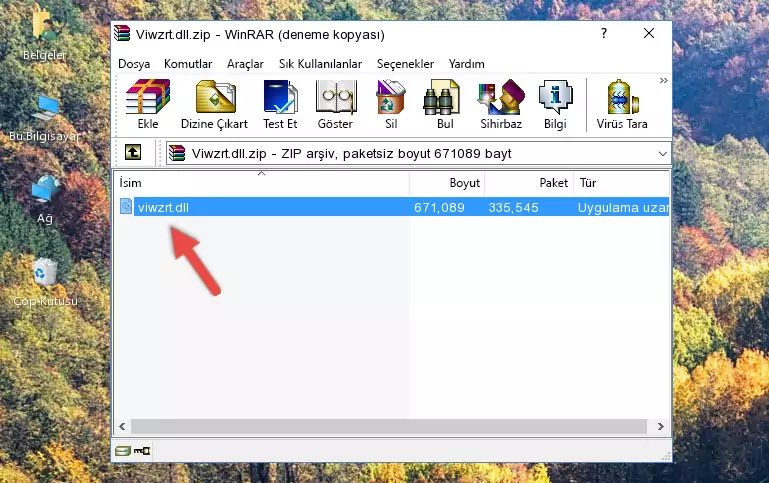769x483 pixels.
Task: Click the password key status icon
Action: pyautogui.click(x=142, y=451)
